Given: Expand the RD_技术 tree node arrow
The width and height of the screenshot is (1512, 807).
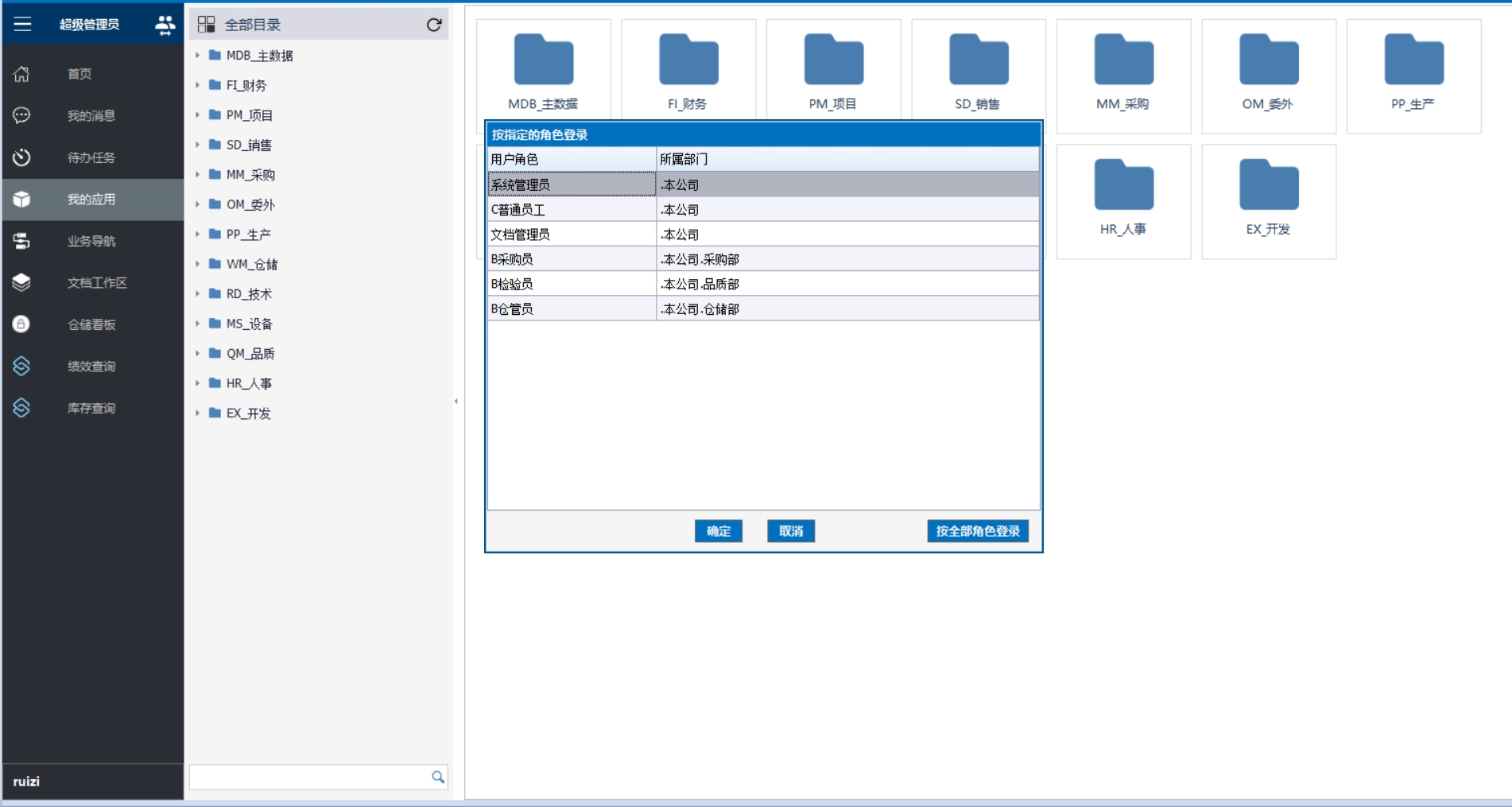Looking at the screenshot, I should tap(198, 294).
